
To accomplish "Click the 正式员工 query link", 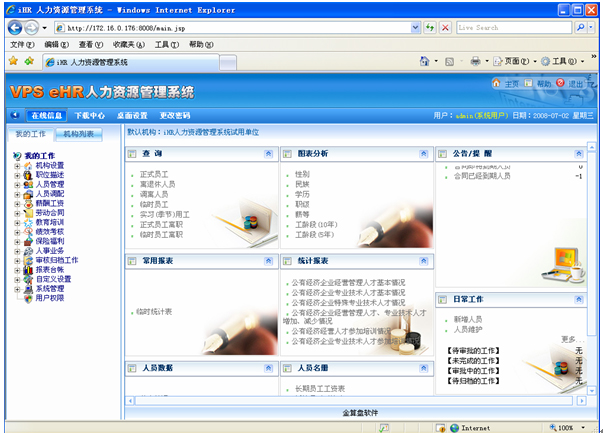I will [157, 174].
